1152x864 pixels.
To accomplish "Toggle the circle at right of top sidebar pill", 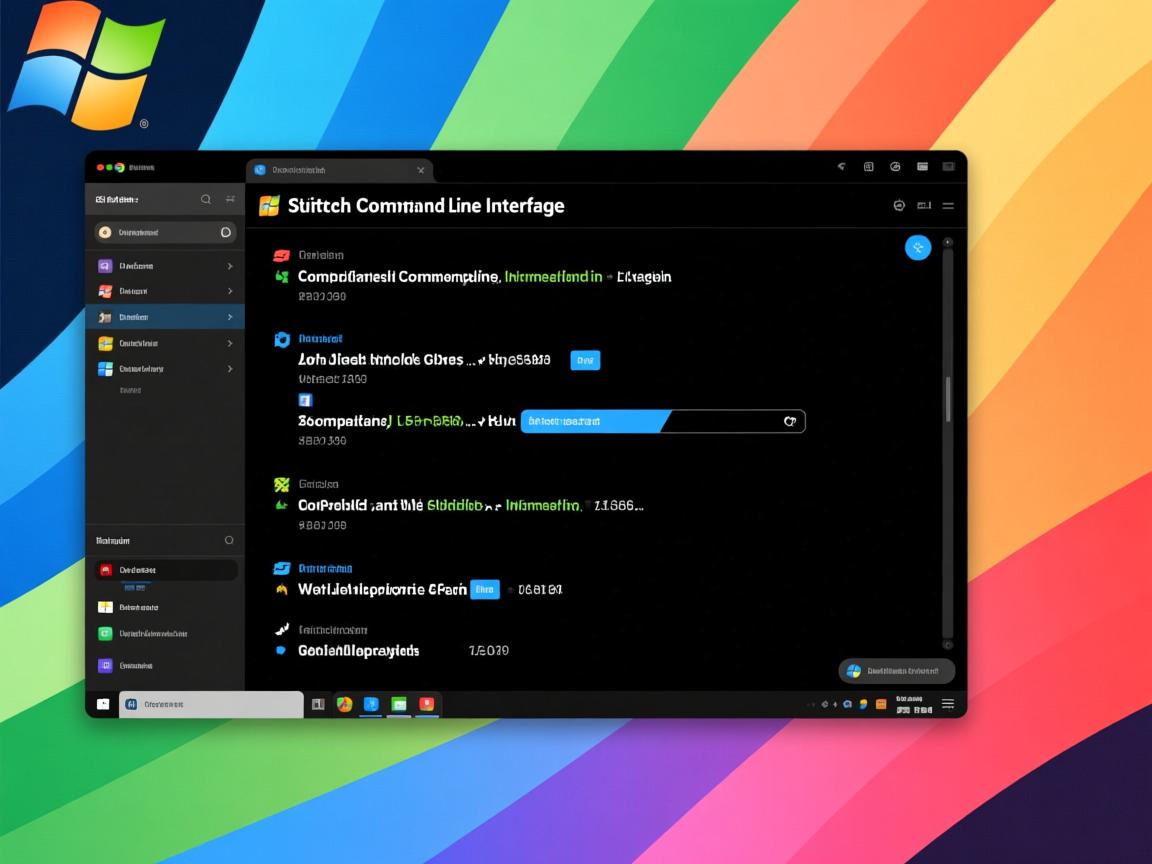I will [x=226, y=232].
